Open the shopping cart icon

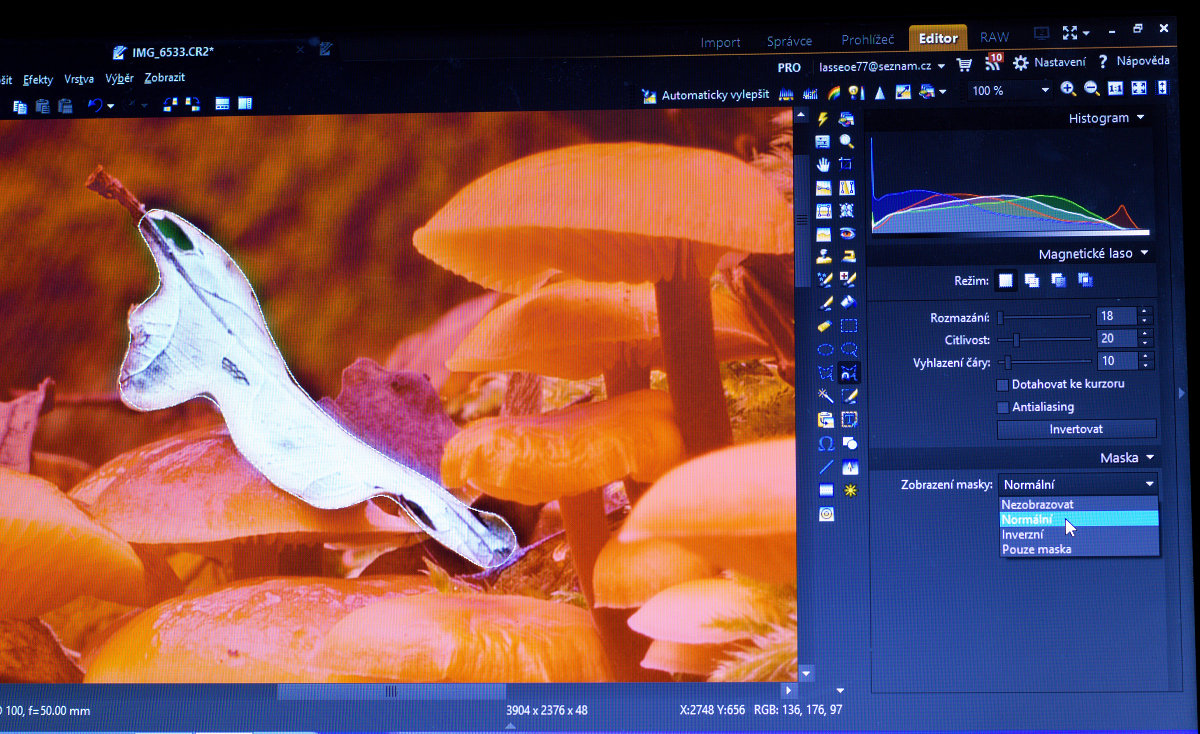pyautogui.click(x=964, y=64)
